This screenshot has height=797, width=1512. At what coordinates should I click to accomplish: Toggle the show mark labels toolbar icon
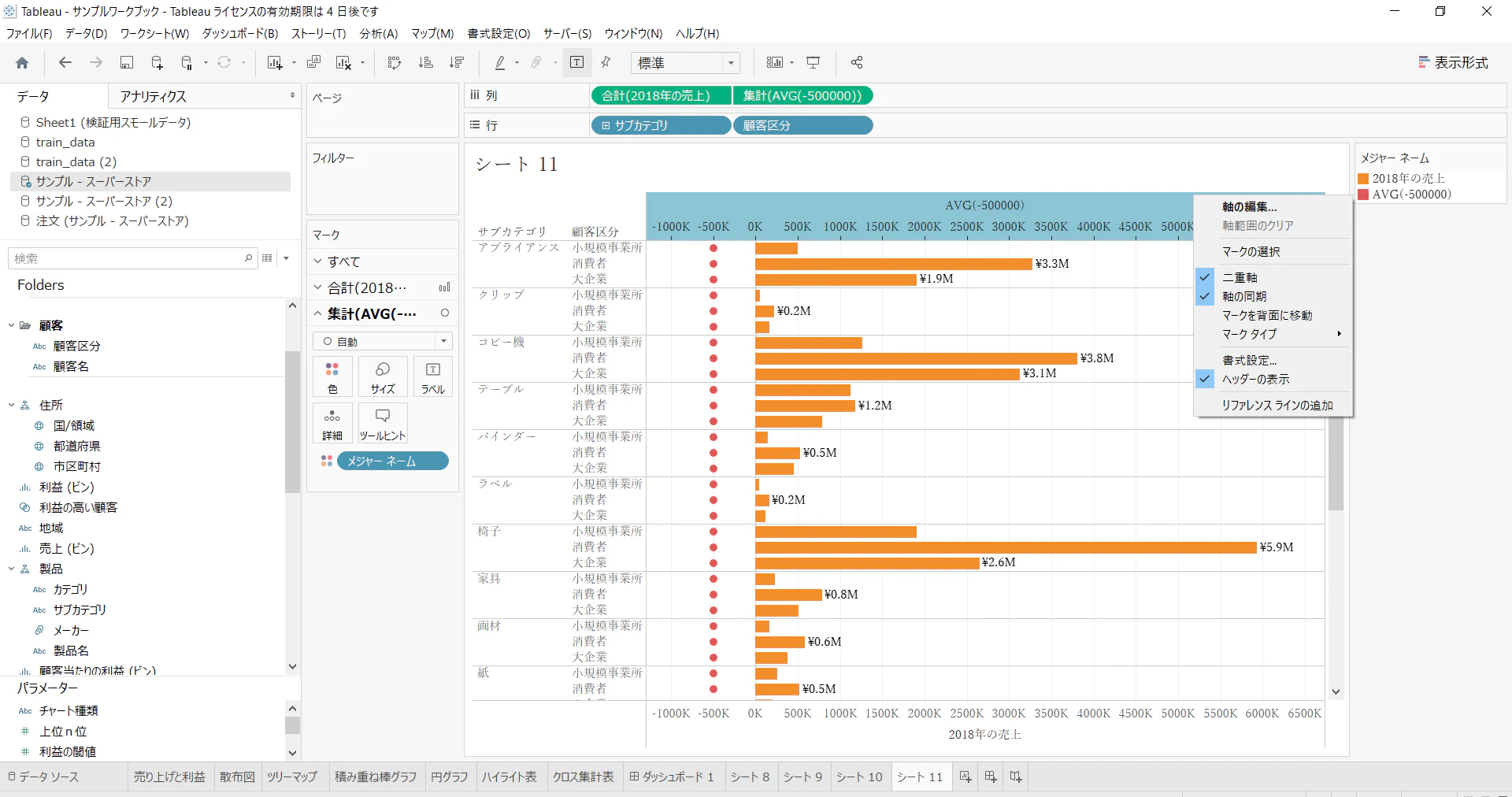(577, 62)
